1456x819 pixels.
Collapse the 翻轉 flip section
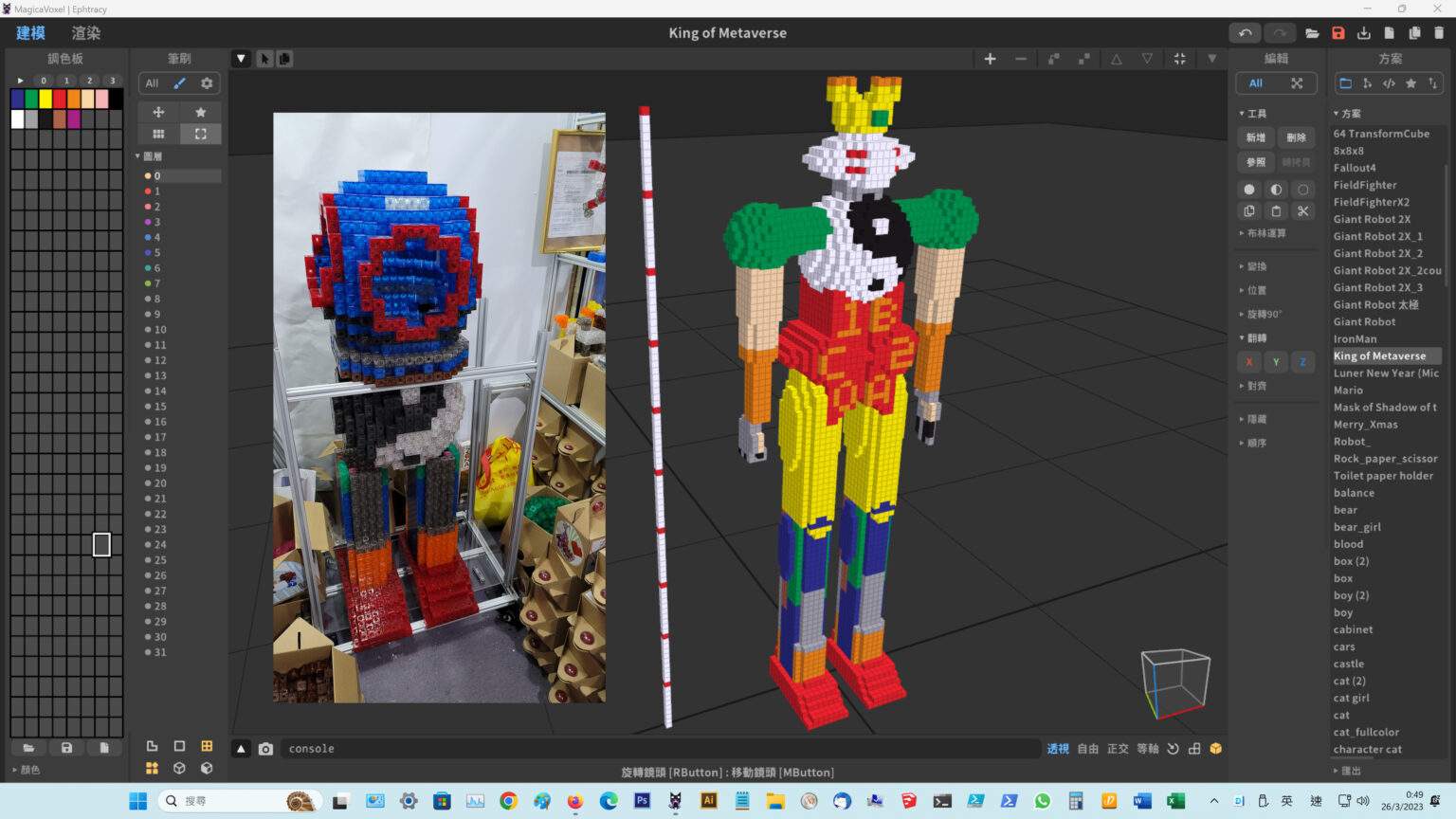tap(1252, 337)
